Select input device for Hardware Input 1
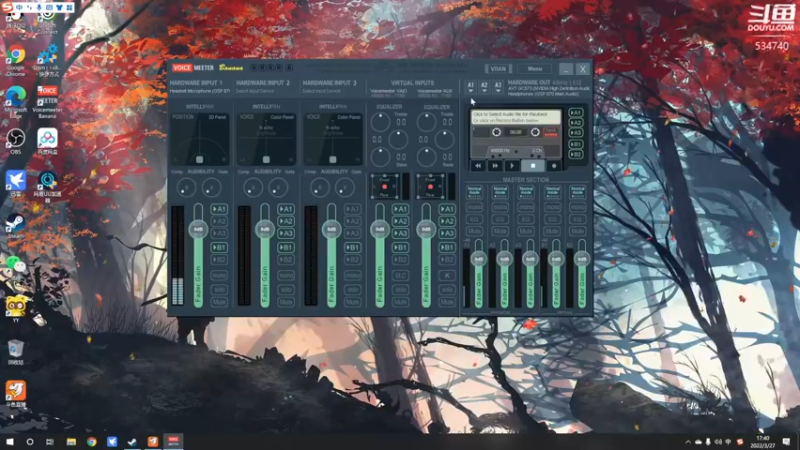 tap(199, 91)
